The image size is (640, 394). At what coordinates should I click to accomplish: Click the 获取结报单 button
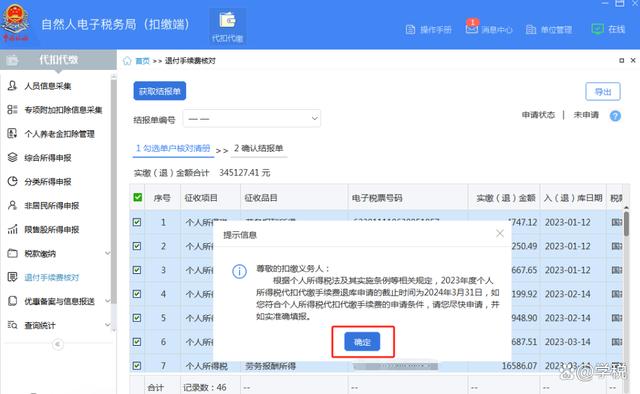point(160,91)
